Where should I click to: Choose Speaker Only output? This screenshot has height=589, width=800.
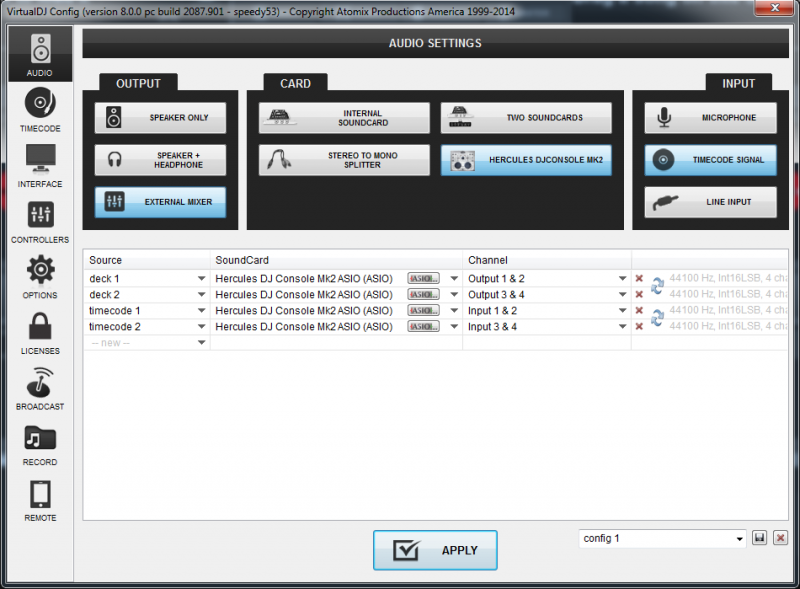click(x=160, y=118)
